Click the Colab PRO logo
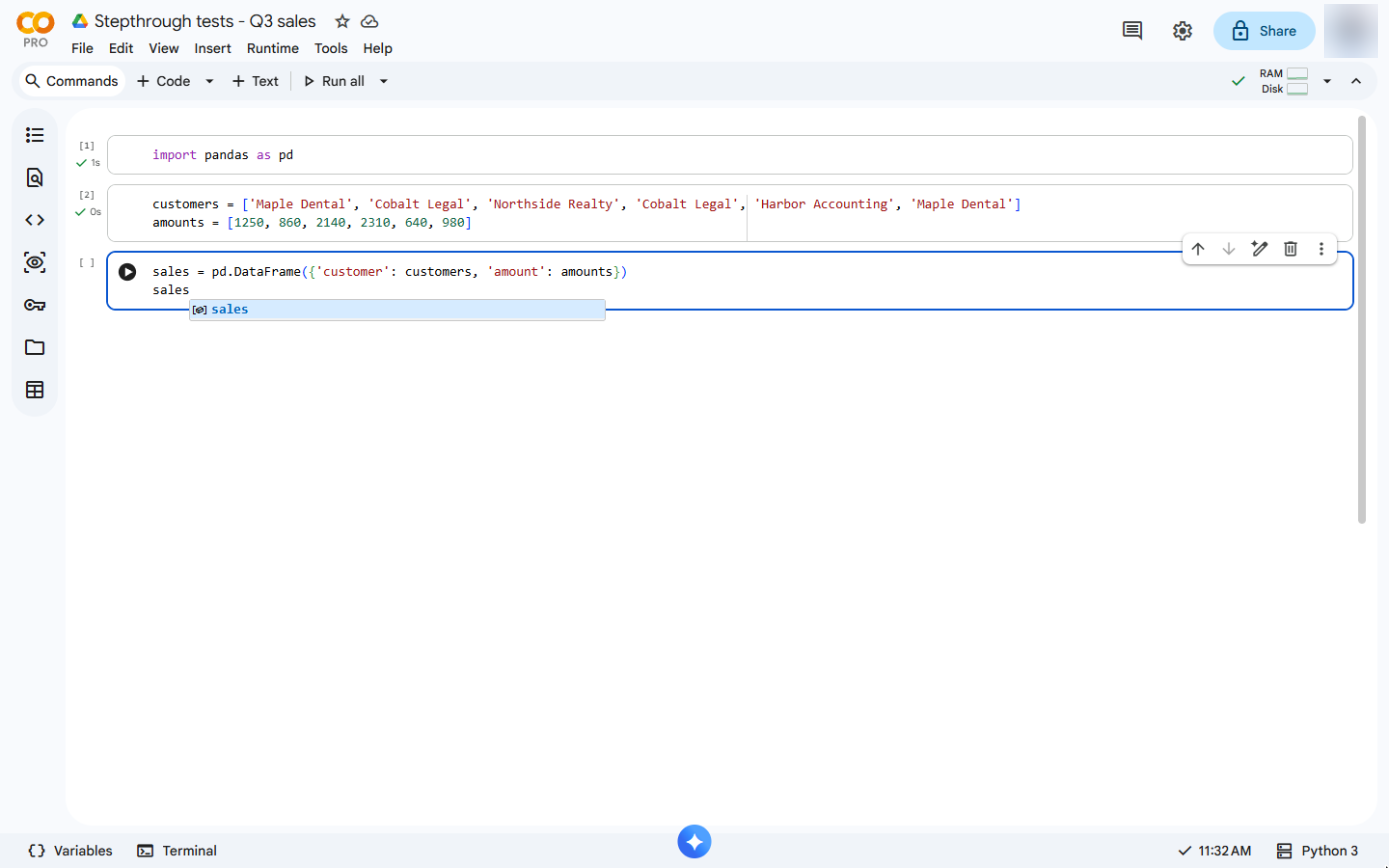This screenshot has height=868, width=1389. [36, 30]
